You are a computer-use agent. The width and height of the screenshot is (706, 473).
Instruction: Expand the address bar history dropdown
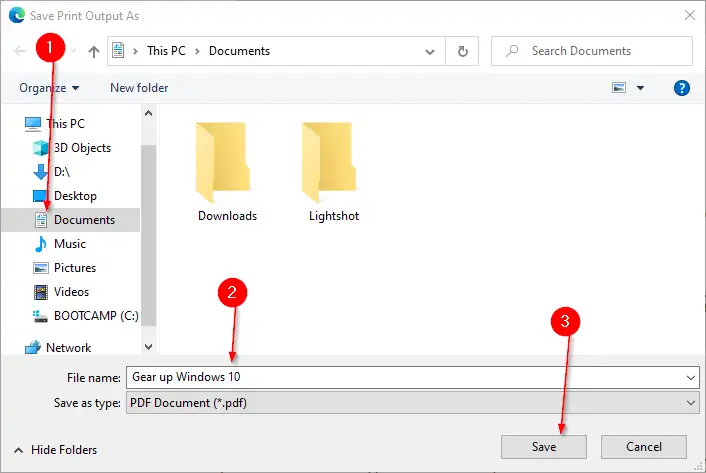(x=430, y=52)
